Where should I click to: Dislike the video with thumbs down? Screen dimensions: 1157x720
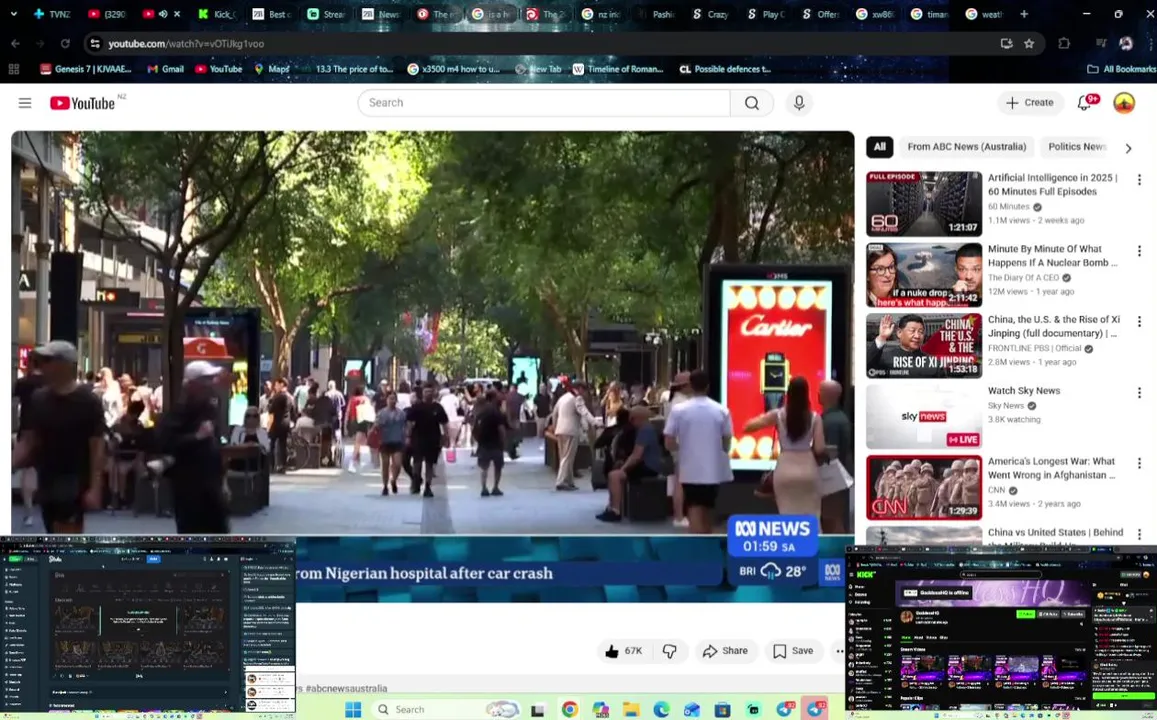(669, 651)
